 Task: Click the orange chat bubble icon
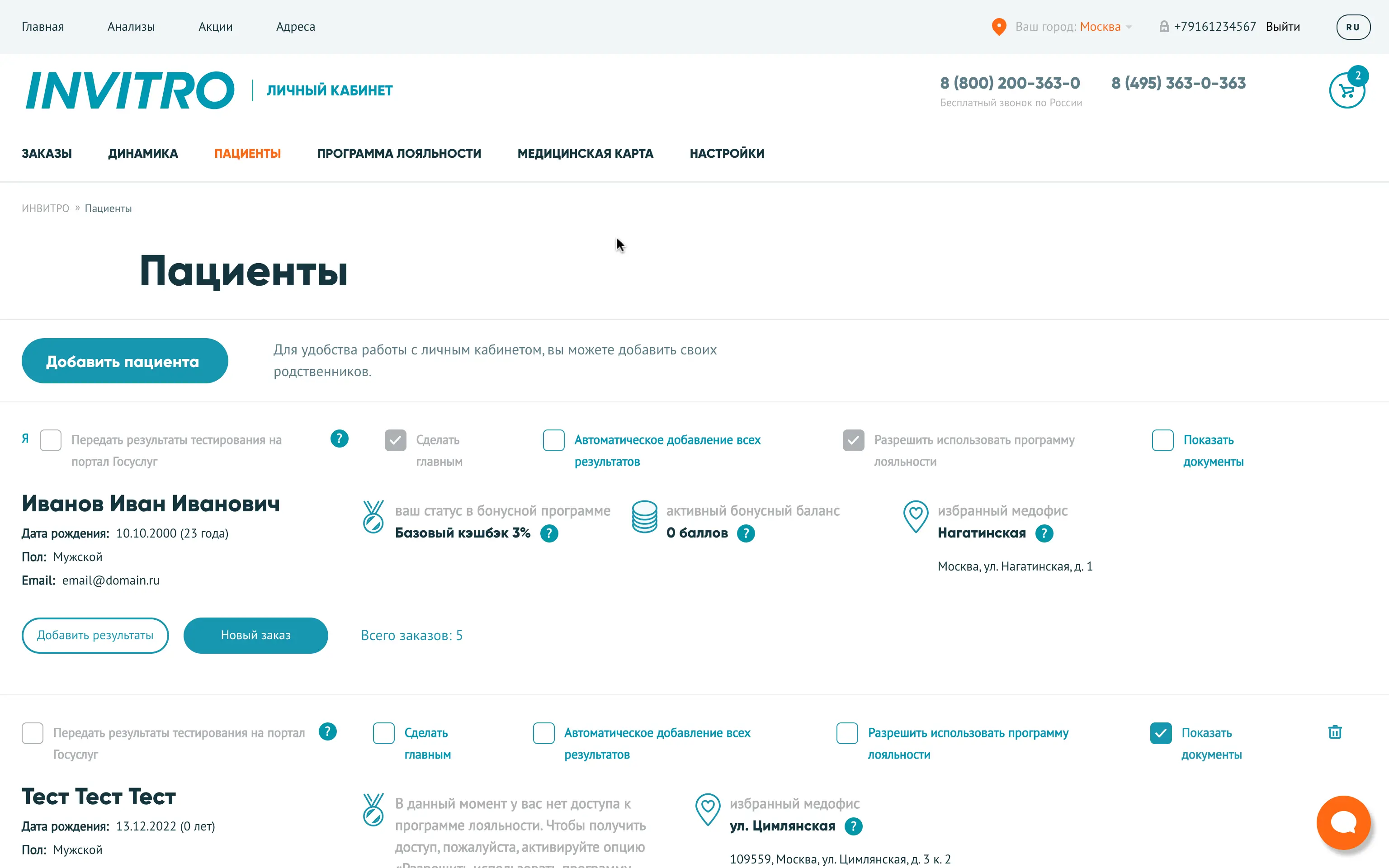point(1343,822)
